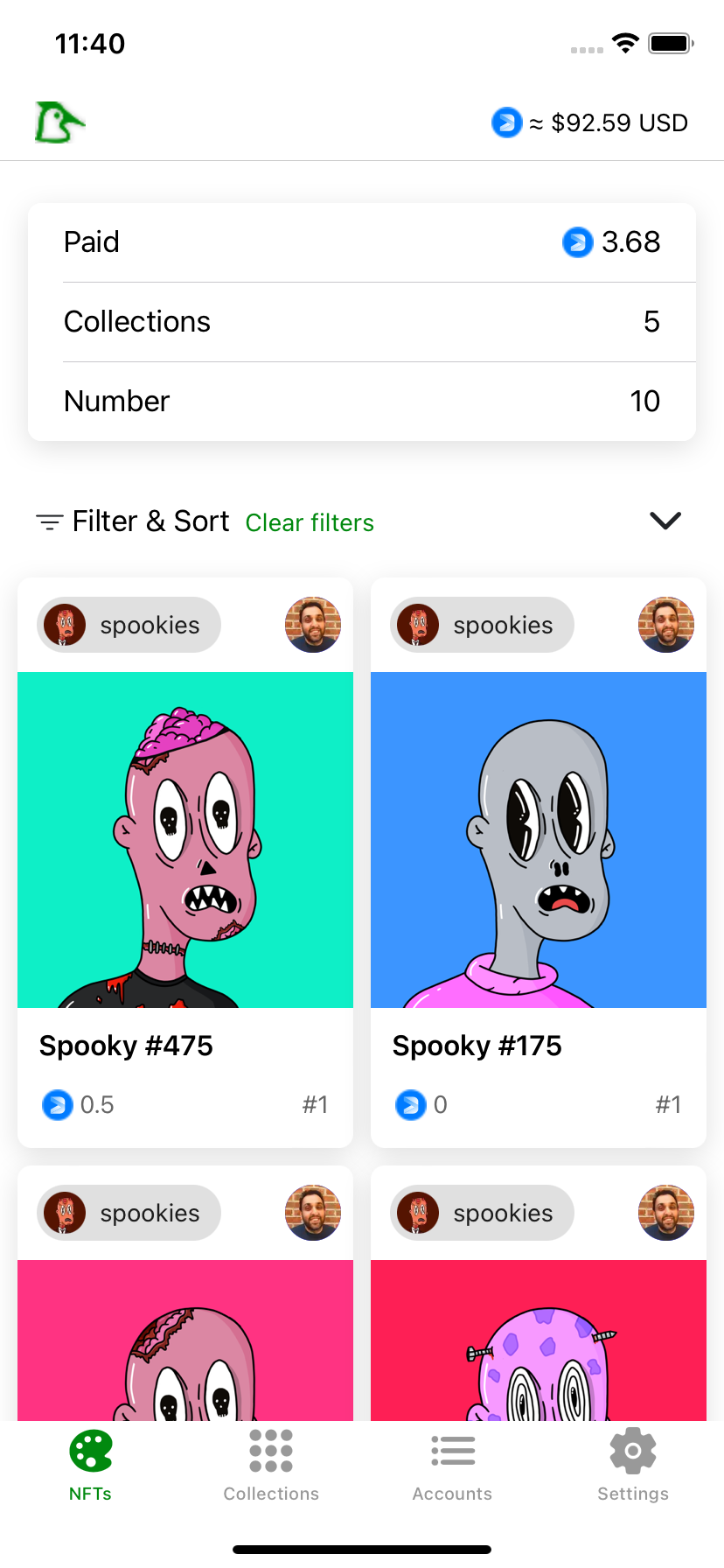Image resolution: width=724 pixels, height=1568 pixels.
Task: Tap the Collections count row
Action: coord(362,322)
